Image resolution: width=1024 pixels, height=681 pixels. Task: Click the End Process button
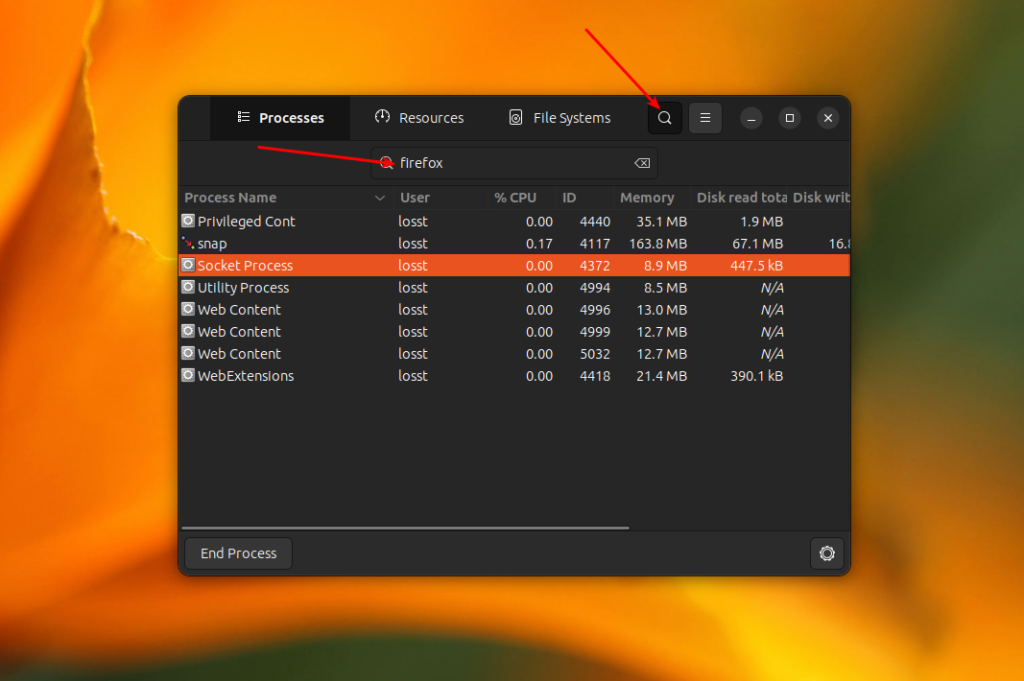238,554
